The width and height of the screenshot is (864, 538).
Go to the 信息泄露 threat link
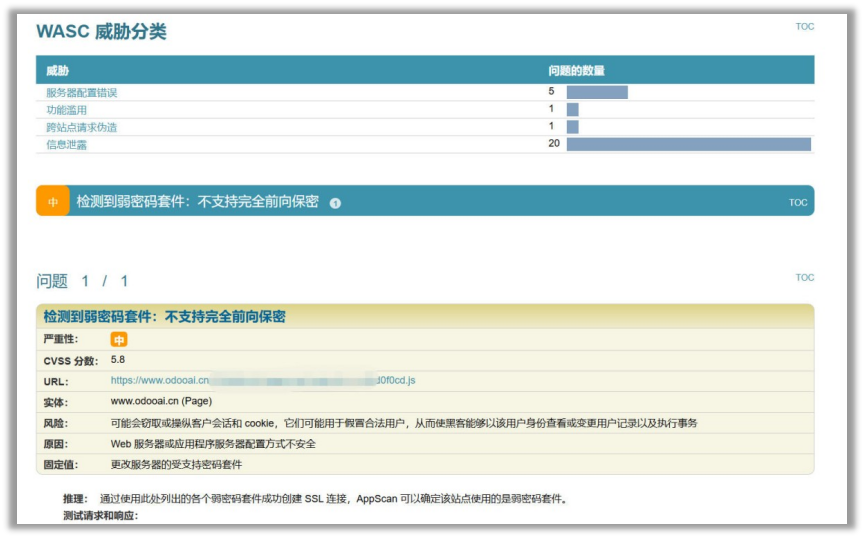click(x=66, y=145)
